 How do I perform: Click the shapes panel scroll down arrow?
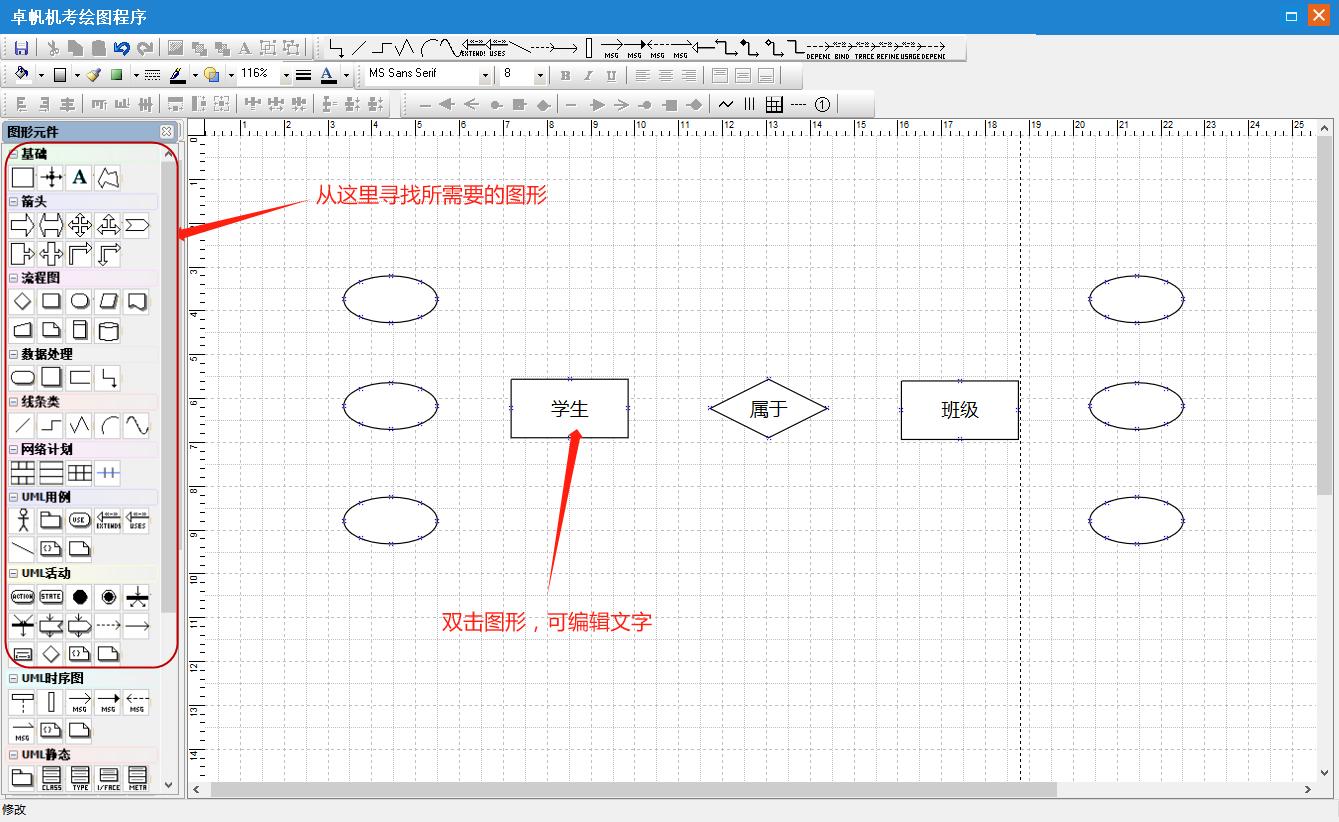[x=168, y=785]
